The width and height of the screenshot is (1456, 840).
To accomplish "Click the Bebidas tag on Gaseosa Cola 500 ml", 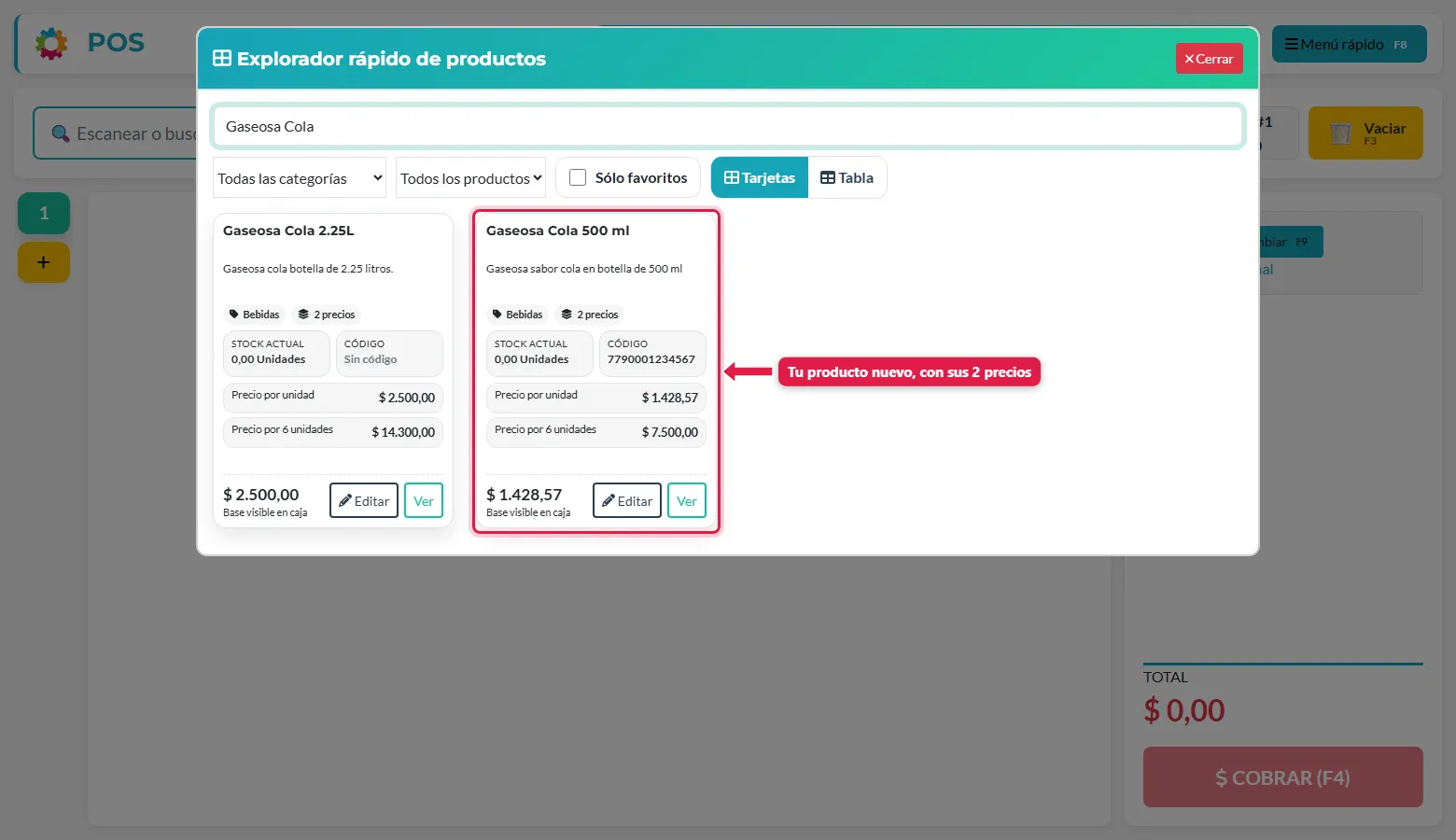I will click(x=517, y=315).
